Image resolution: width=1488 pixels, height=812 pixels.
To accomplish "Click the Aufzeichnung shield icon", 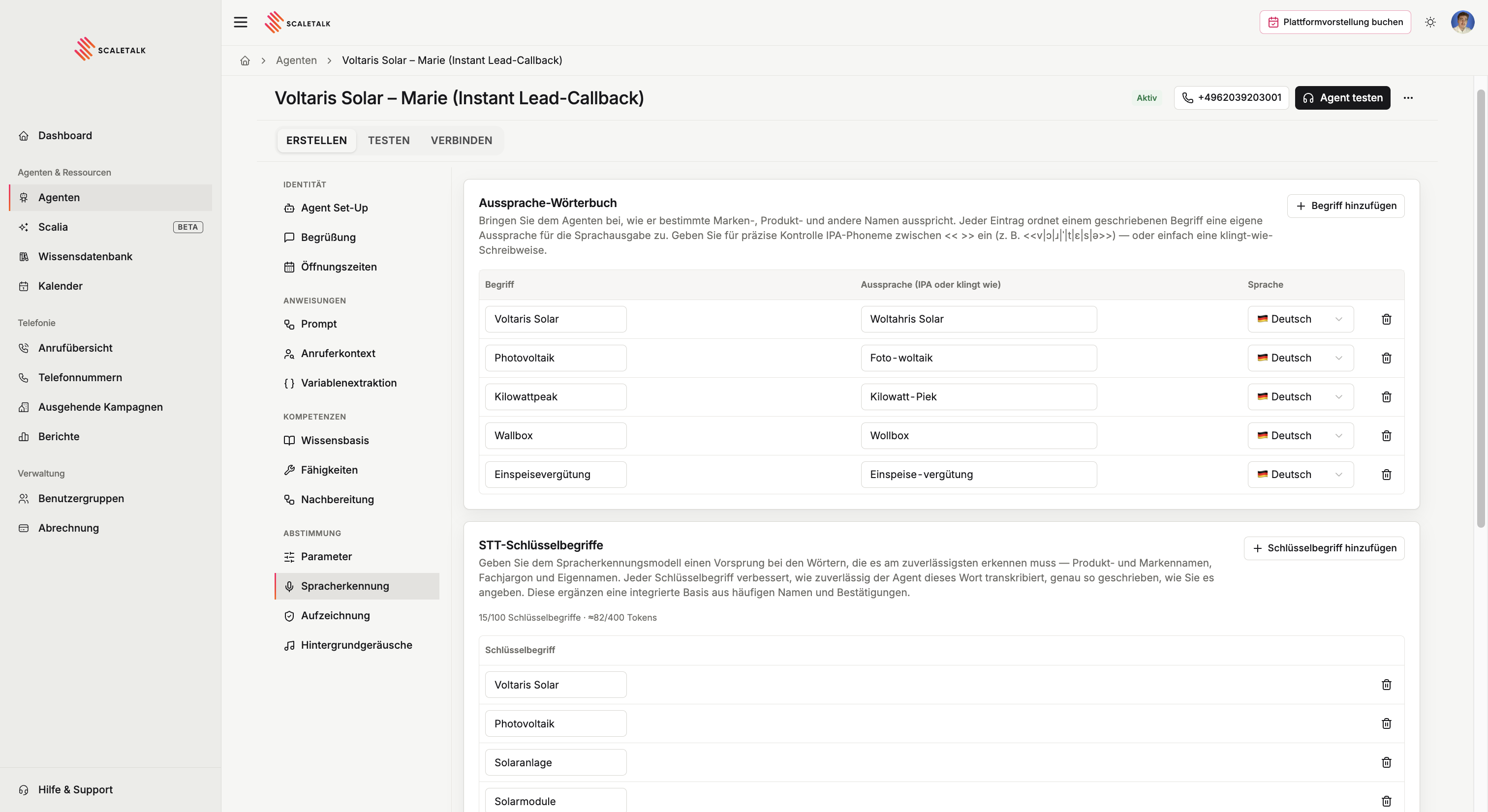I will tap(289, 616).
